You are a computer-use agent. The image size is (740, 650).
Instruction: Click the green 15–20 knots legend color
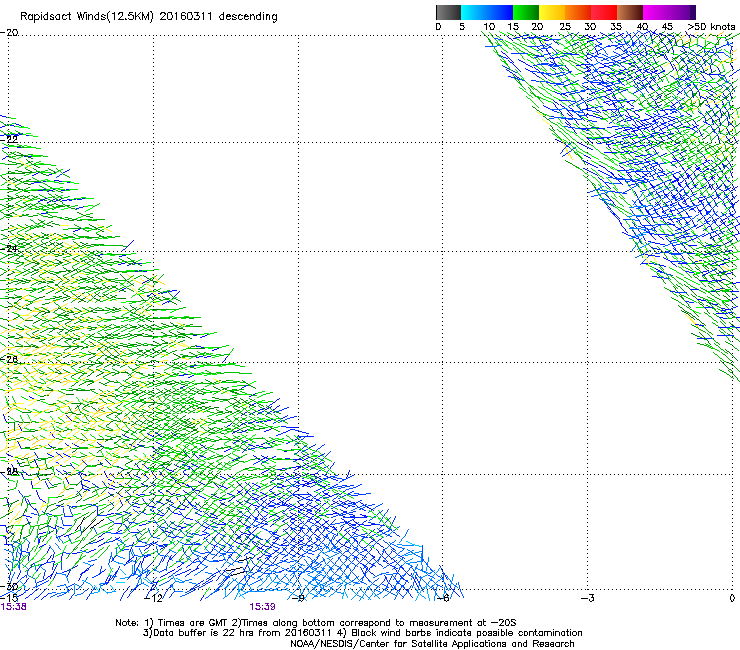point(526,12)
